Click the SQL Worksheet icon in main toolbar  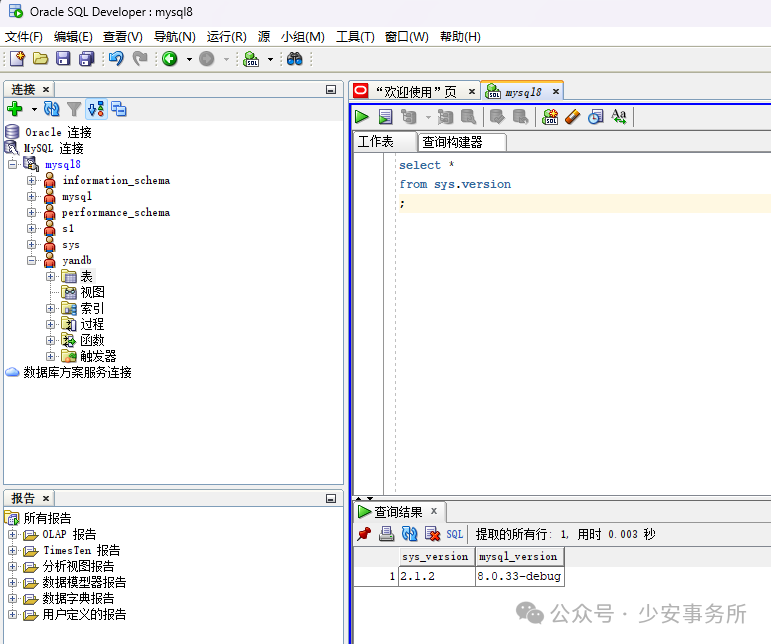pos(251,59)
